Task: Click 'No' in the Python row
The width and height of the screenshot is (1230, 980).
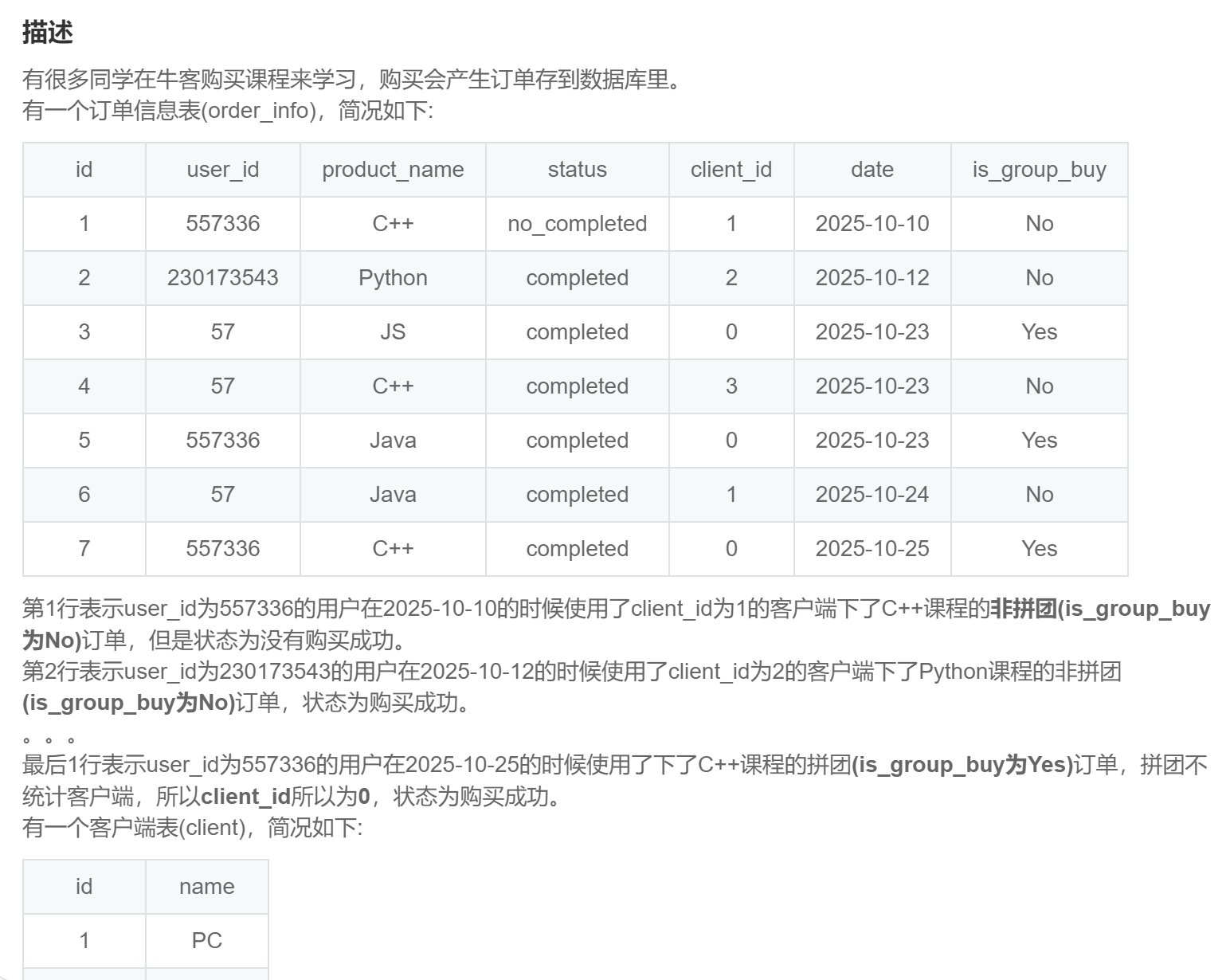Action: [x=1040, y=278]
